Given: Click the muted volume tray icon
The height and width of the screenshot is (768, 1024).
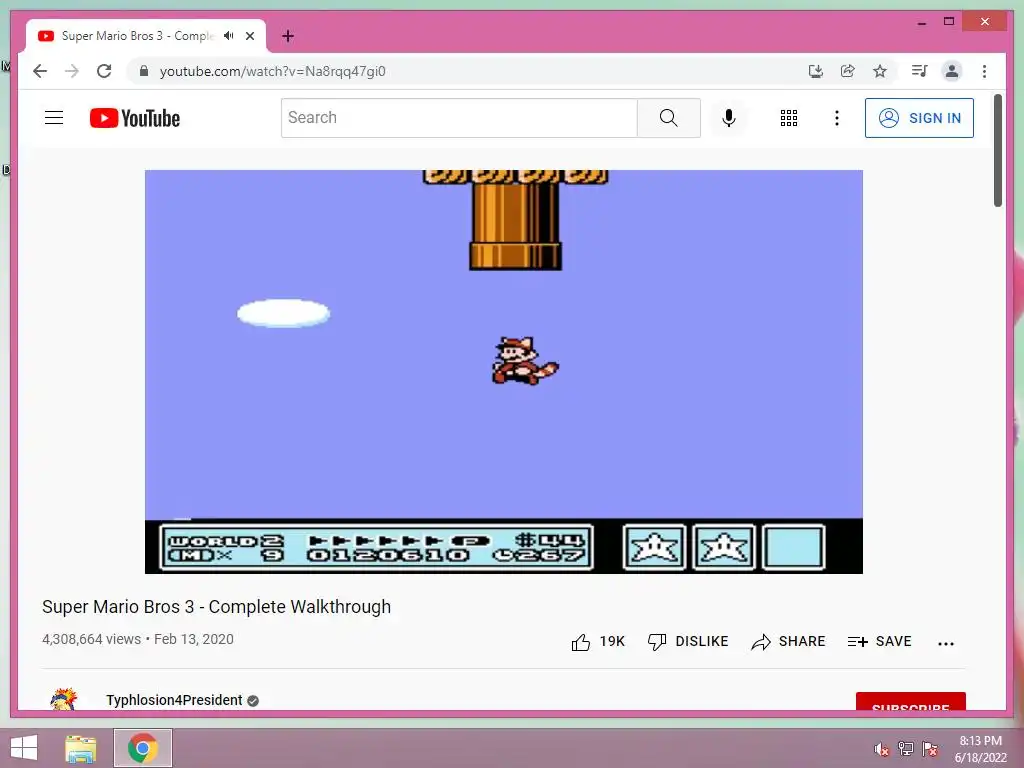Looking at the screenshot, I should tap(882, 749).
